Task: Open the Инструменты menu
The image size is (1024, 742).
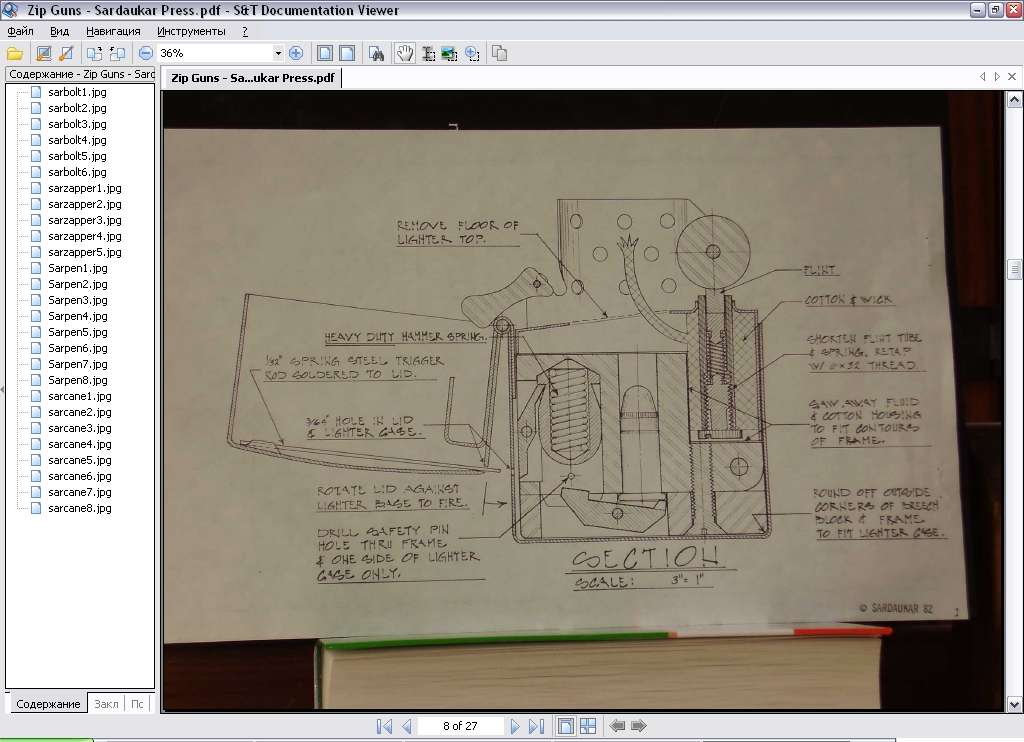Action: tap(191, 31)
